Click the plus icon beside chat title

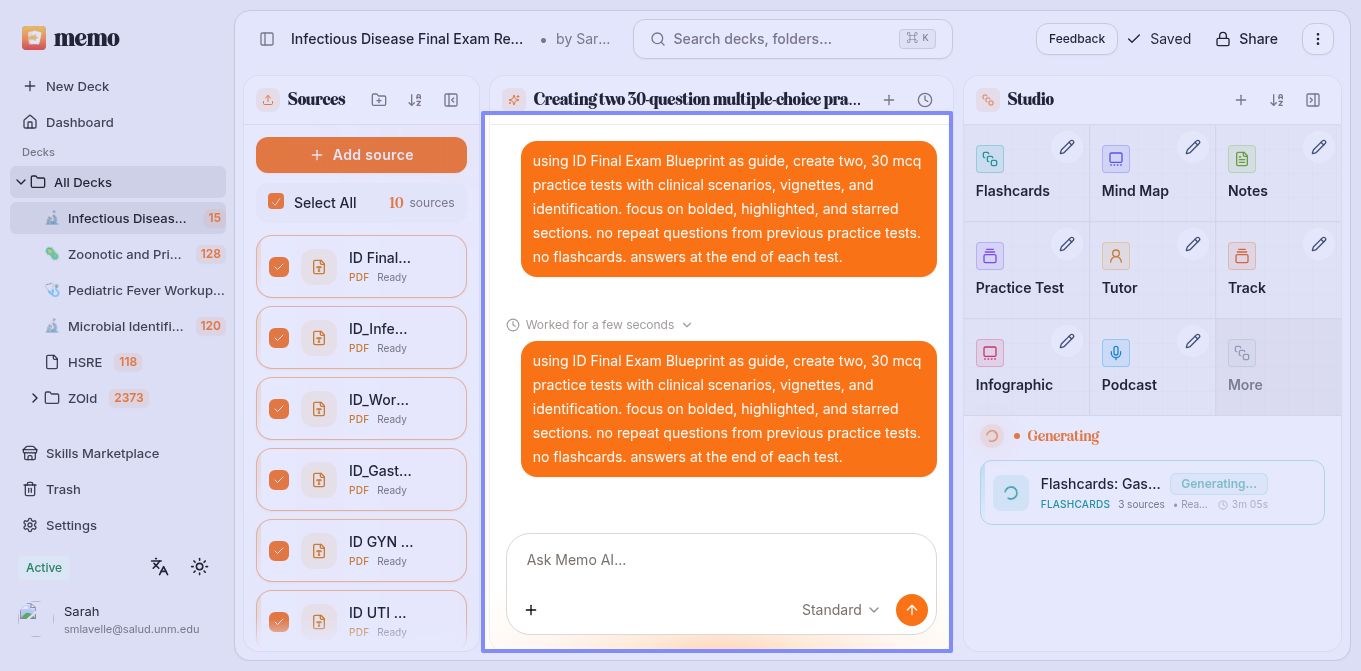(889, 100)
